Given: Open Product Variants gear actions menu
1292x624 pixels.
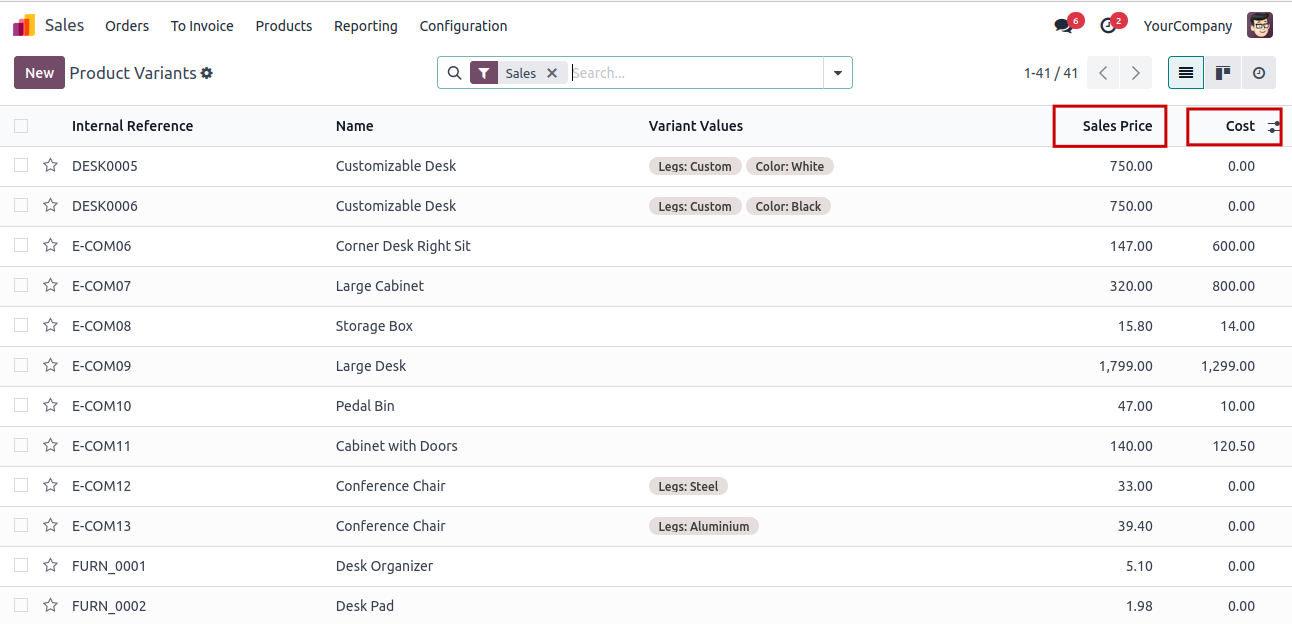Looking at the screenshot, I should tap(207, 73).
